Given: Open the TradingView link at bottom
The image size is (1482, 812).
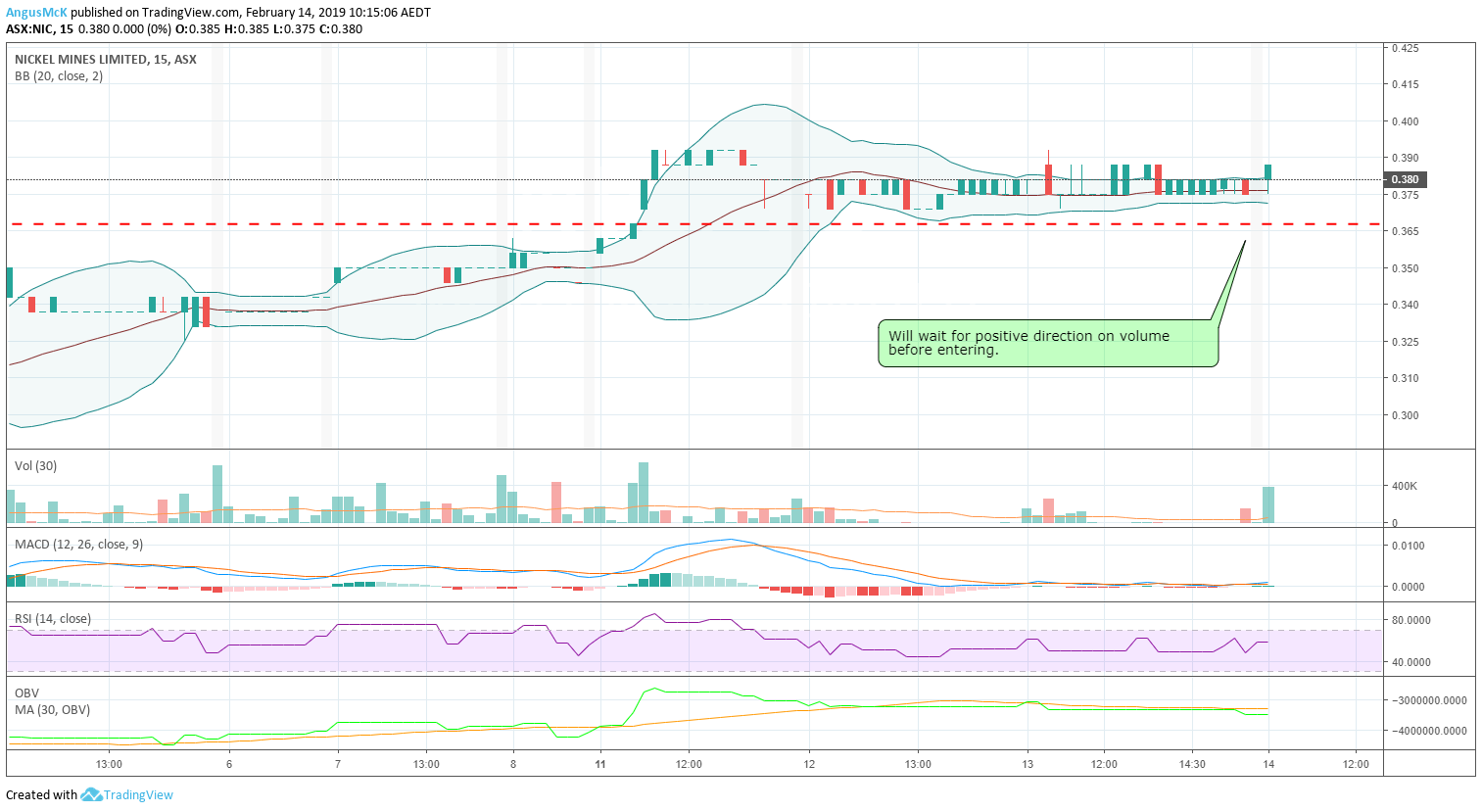Looking at the screenshot, I should pyautogui.click(x=138, y=795).
